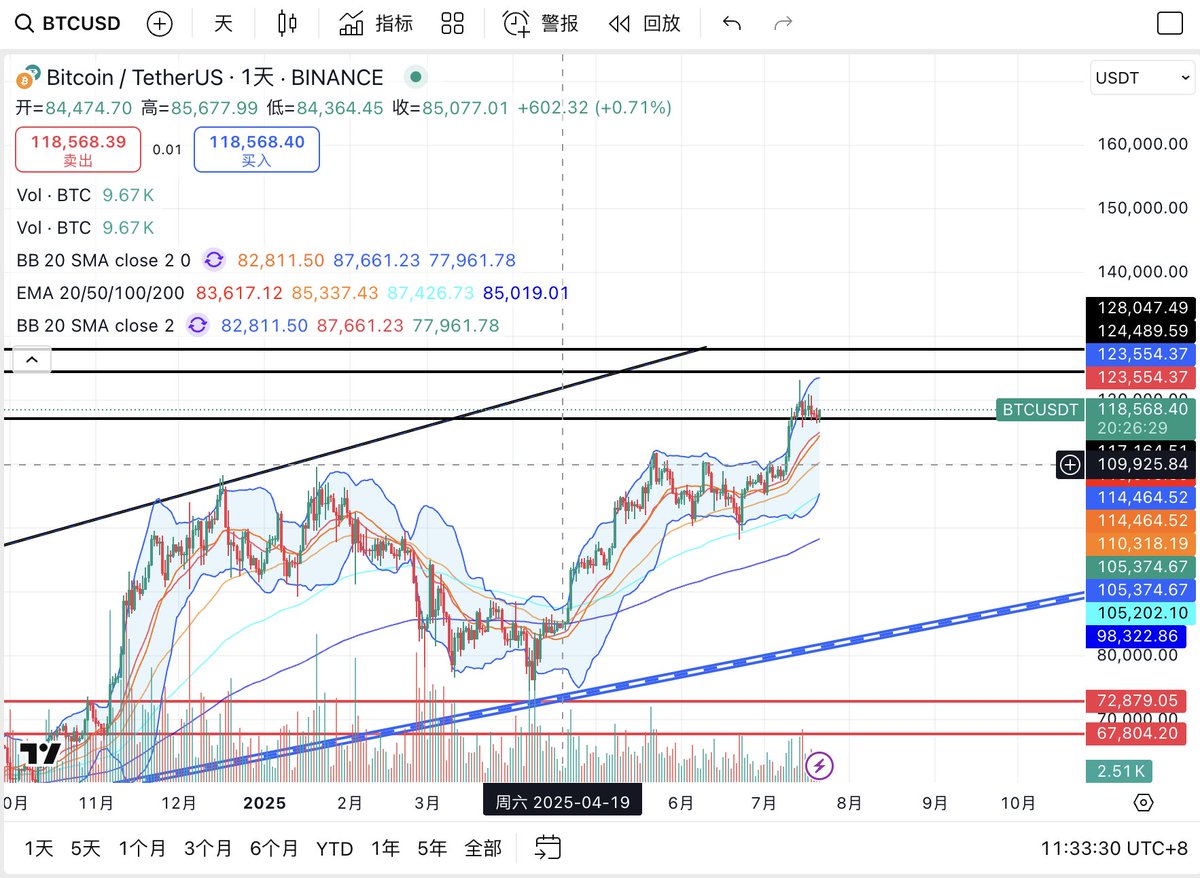Screen dimensions: 1200x878
Task: Click the purple lightning bolt icon
Action: (x=820, y=766)
